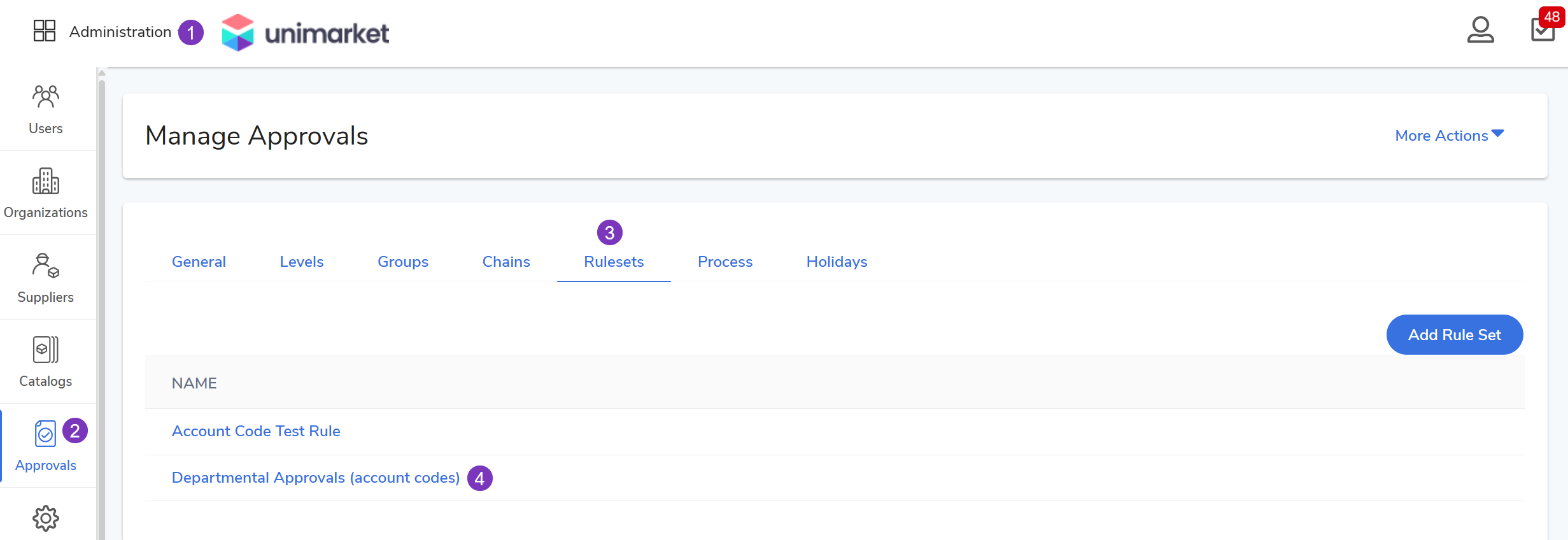Expand the More Actions dropdown
Image resolution: width=1568 pixels, height=540 pixels.
click(x=1449, y=136)
